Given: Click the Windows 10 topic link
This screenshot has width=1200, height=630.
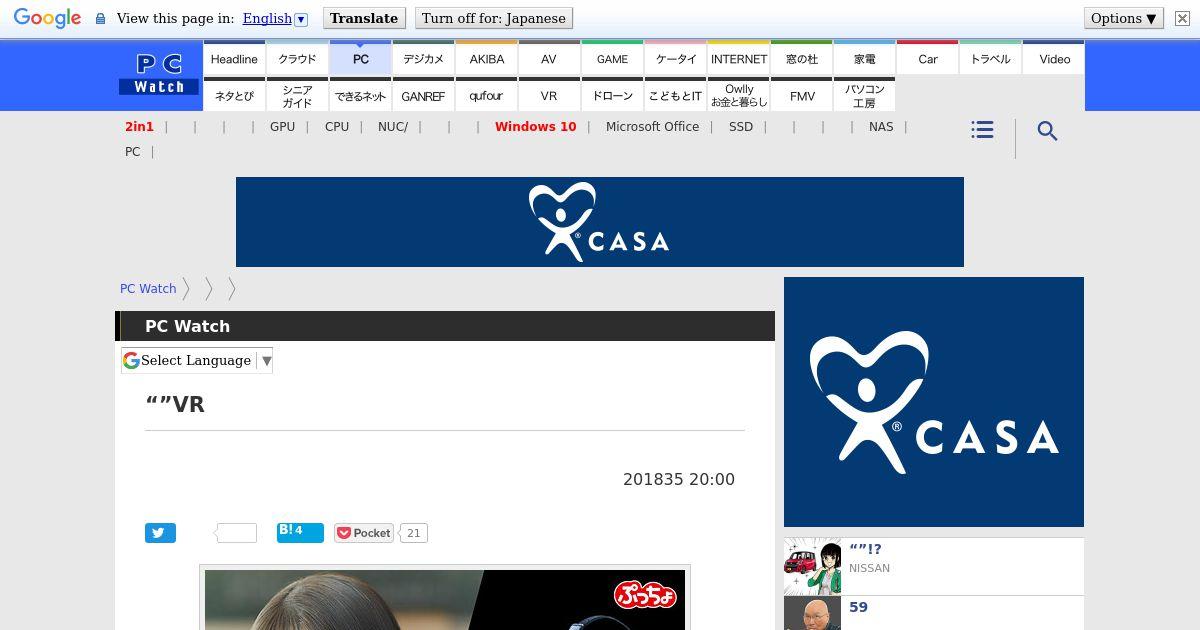Looking at the screenshot, I should pos(535,127).
